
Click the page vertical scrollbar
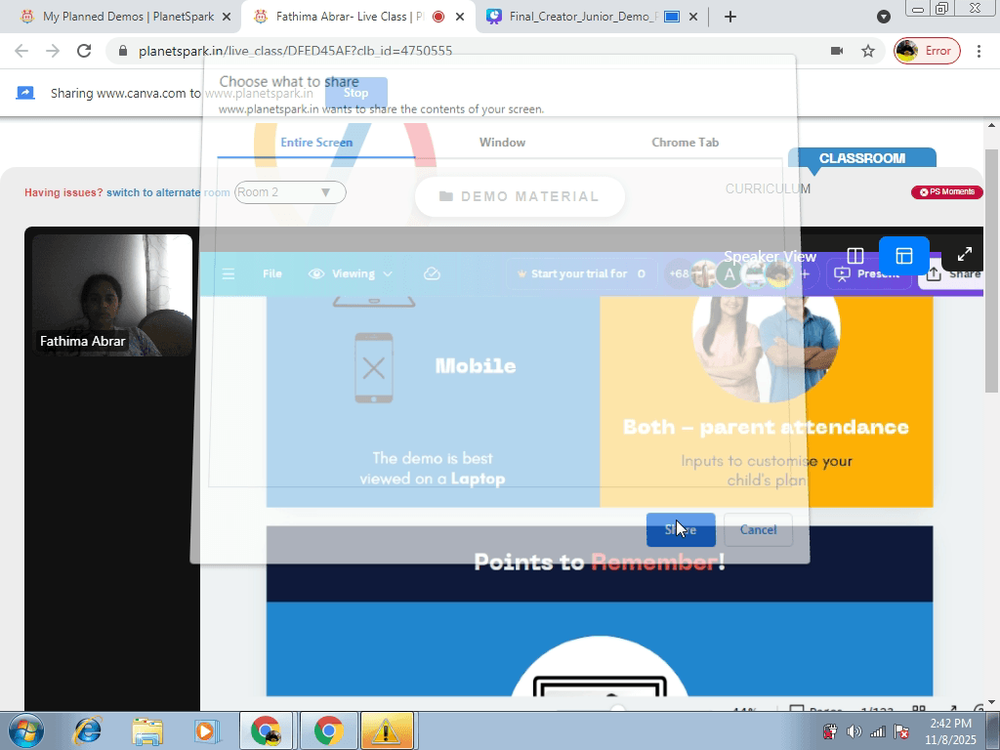pyautogui.click(x=991, y=270)
